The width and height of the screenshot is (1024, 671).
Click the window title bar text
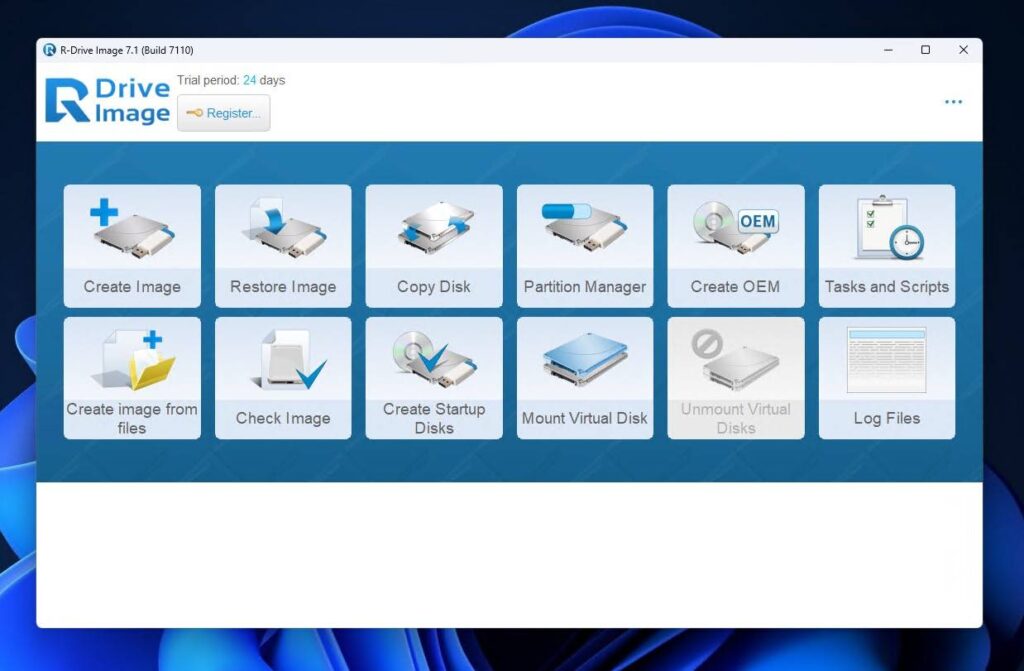(124, 49)
